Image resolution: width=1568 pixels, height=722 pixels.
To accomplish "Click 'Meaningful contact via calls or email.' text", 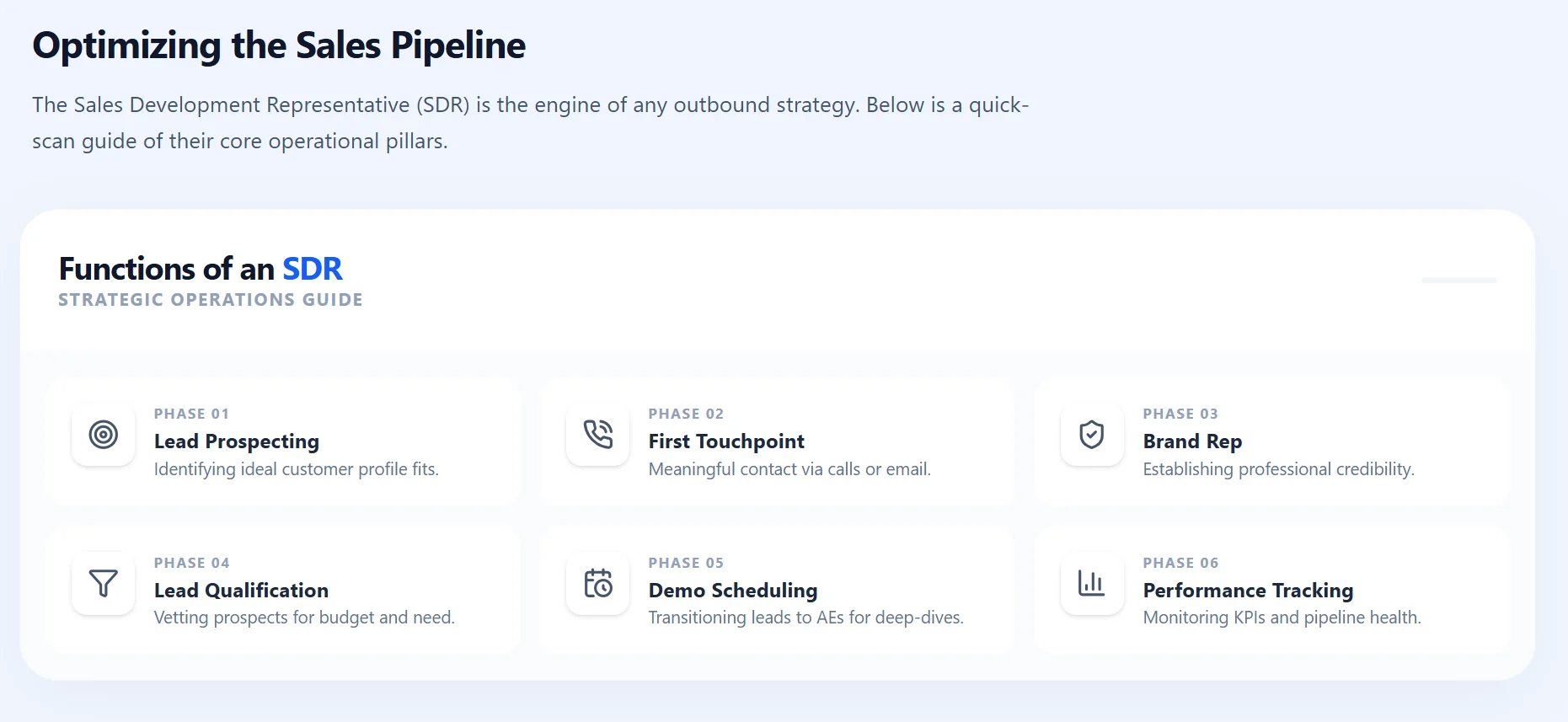I will tap(789, 469).
